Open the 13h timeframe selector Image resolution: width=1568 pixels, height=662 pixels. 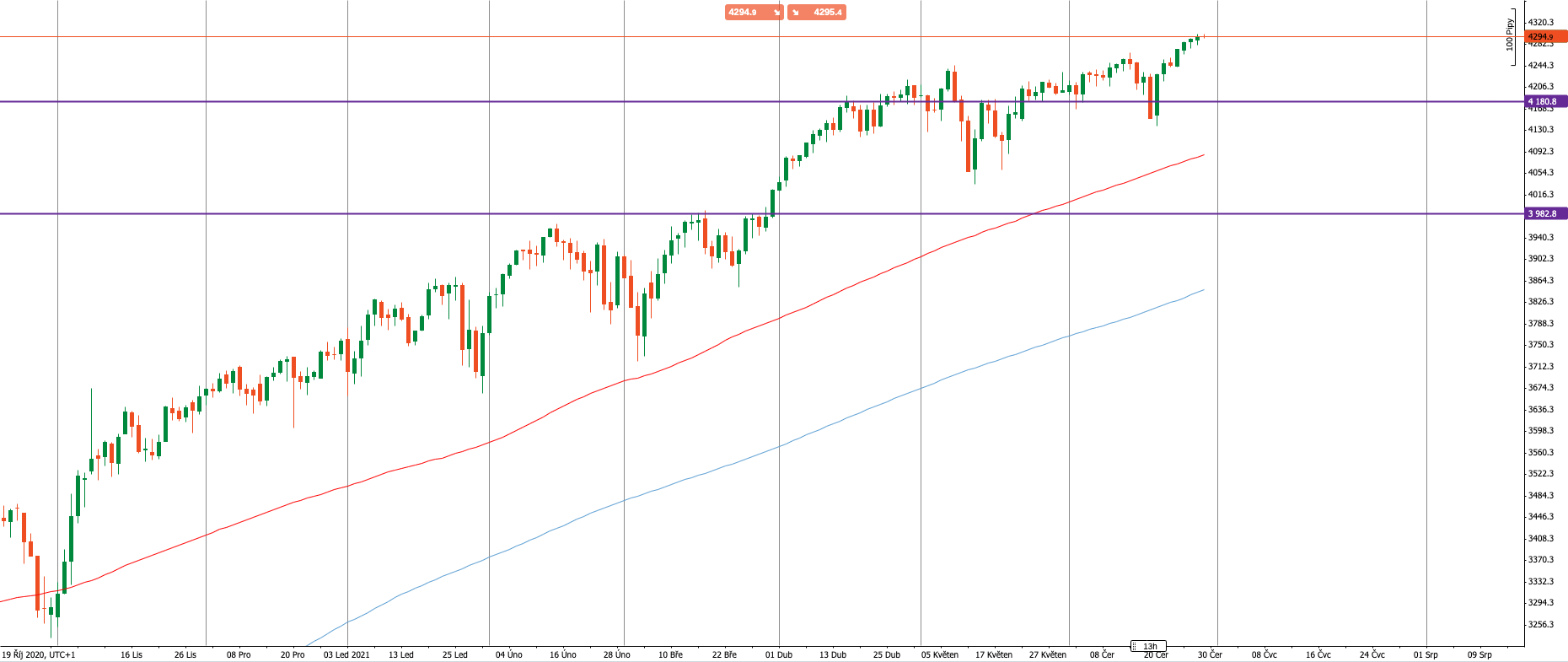point(1152,646)
